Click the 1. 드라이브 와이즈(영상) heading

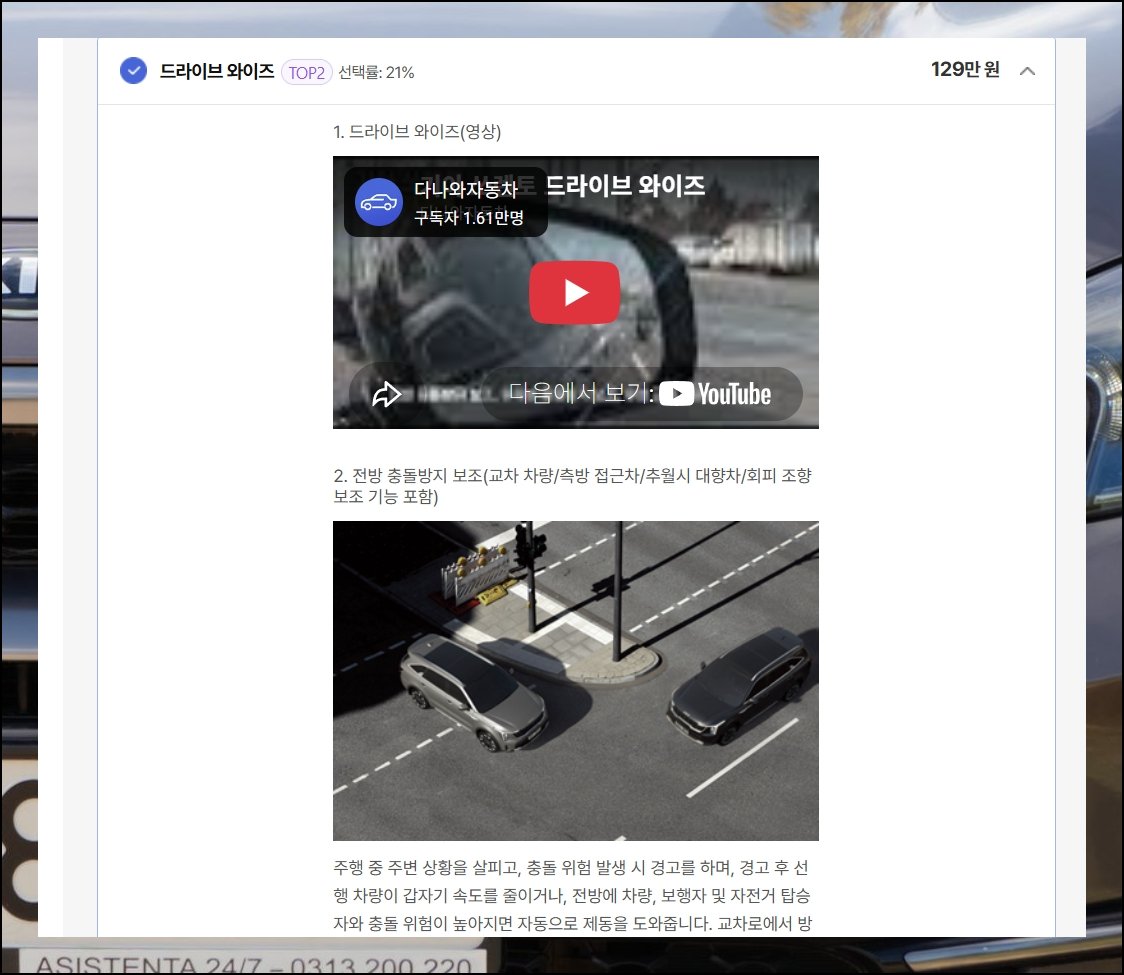417,132
